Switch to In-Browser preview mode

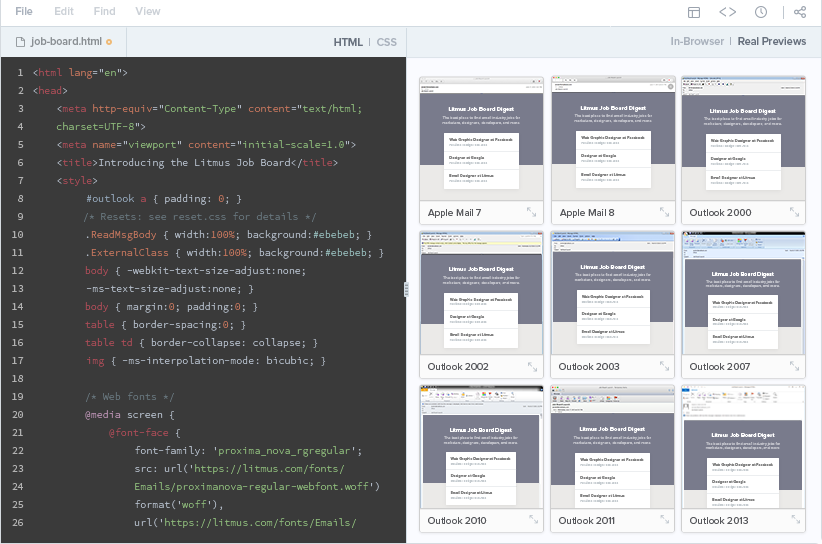tap(697, 42)
